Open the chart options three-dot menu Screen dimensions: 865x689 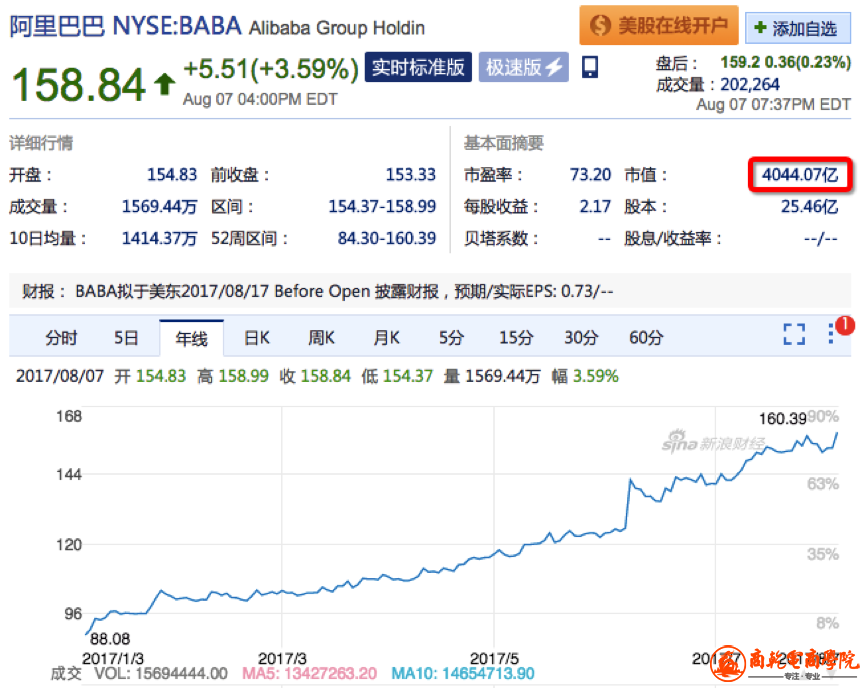(x=831, y=334)
